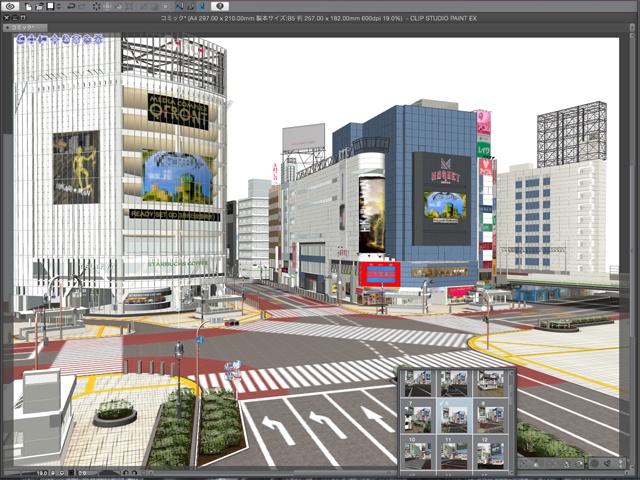Click sixth 3D object manipulator icon

77,39
